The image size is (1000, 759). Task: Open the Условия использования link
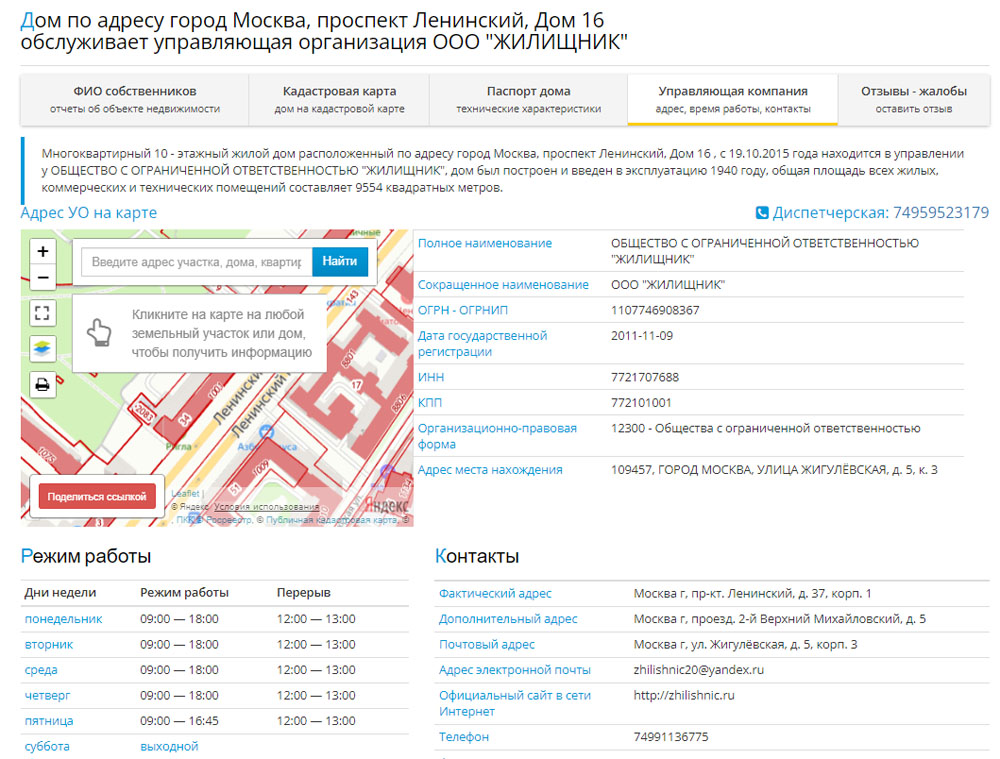(x=266, y=507)
